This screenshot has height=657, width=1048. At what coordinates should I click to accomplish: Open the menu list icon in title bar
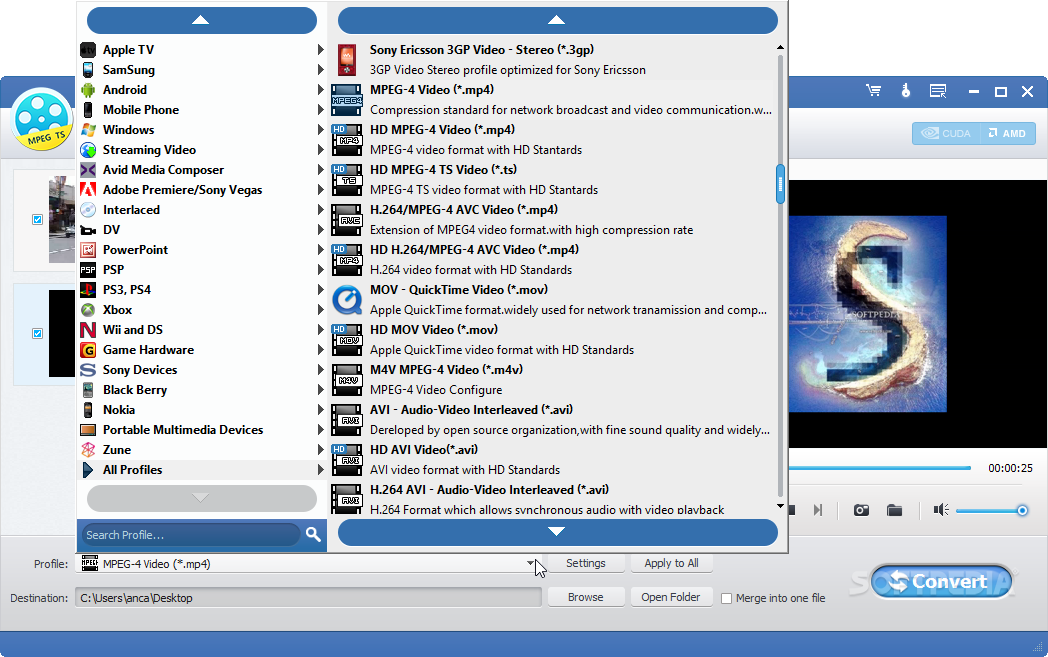click(x=938, y=91)
